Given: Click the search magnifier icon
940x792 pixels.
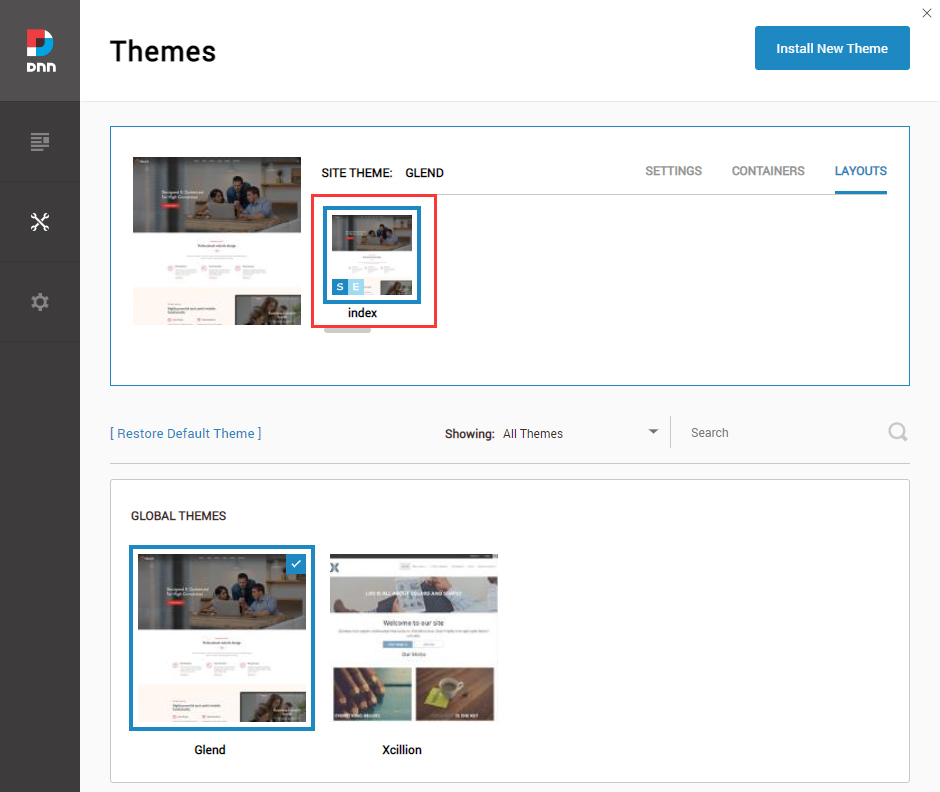Looking at the screenshot, I should pos(897,432).
